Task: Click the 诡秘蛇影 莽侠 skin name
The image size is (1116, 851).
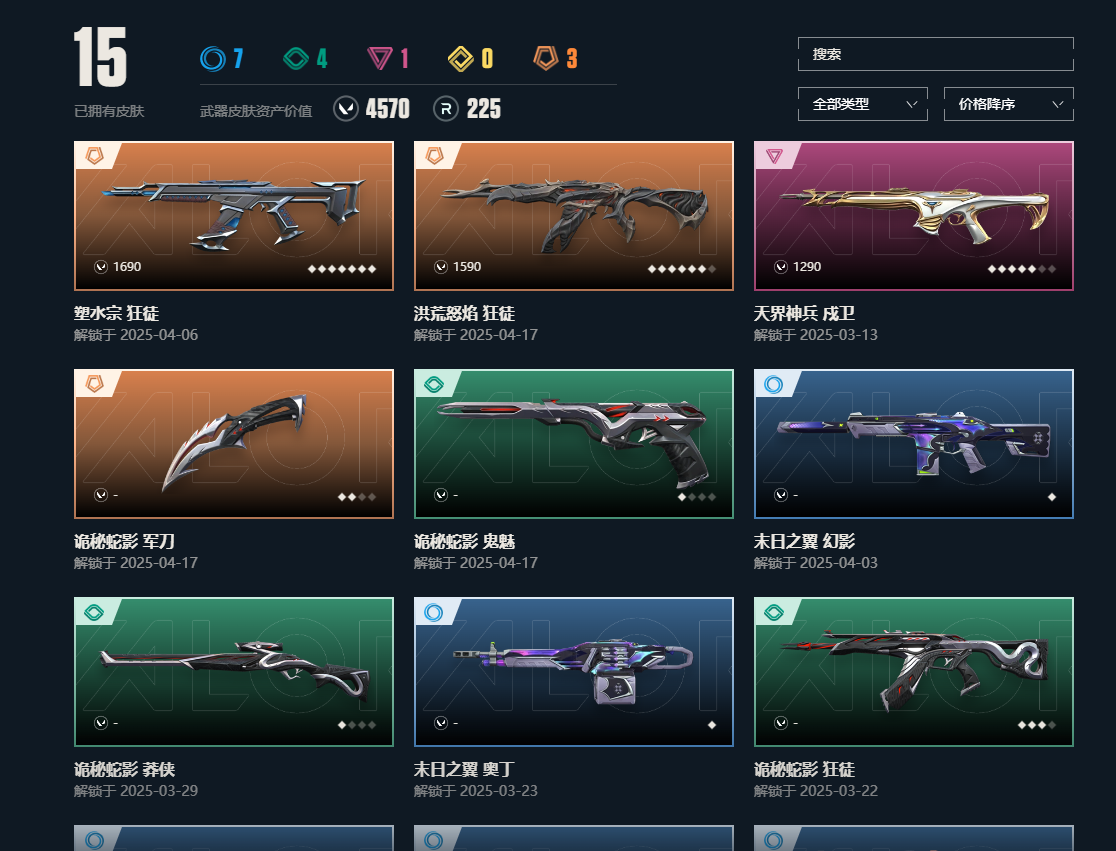Action: (x=125, y=769)
